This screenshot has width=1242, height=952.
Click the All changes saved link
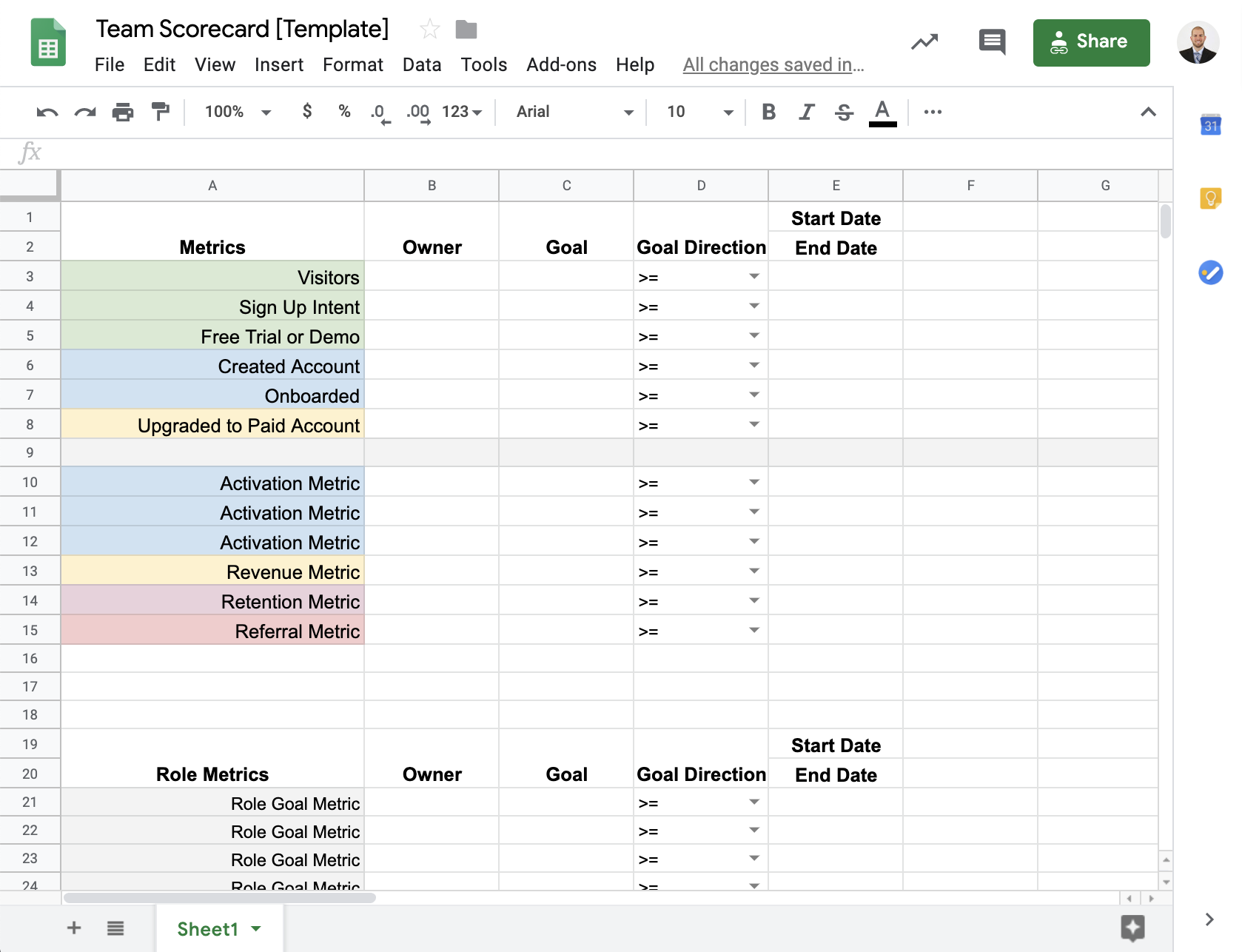pos(773,65)
